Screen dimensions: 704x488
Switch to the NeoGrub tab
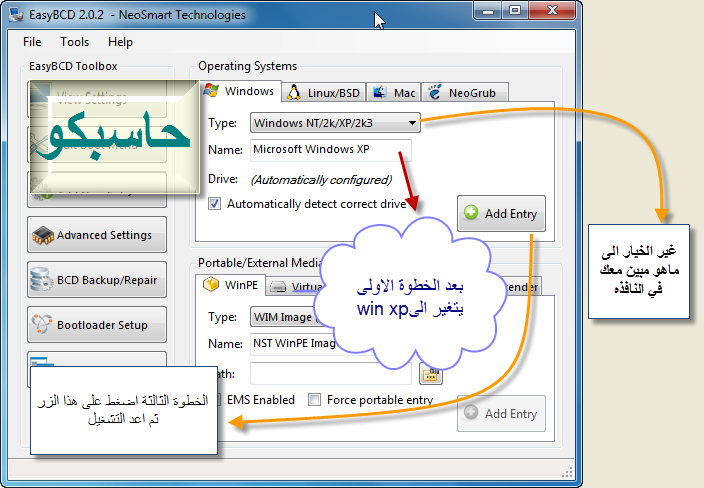click(x=464, y=93)
